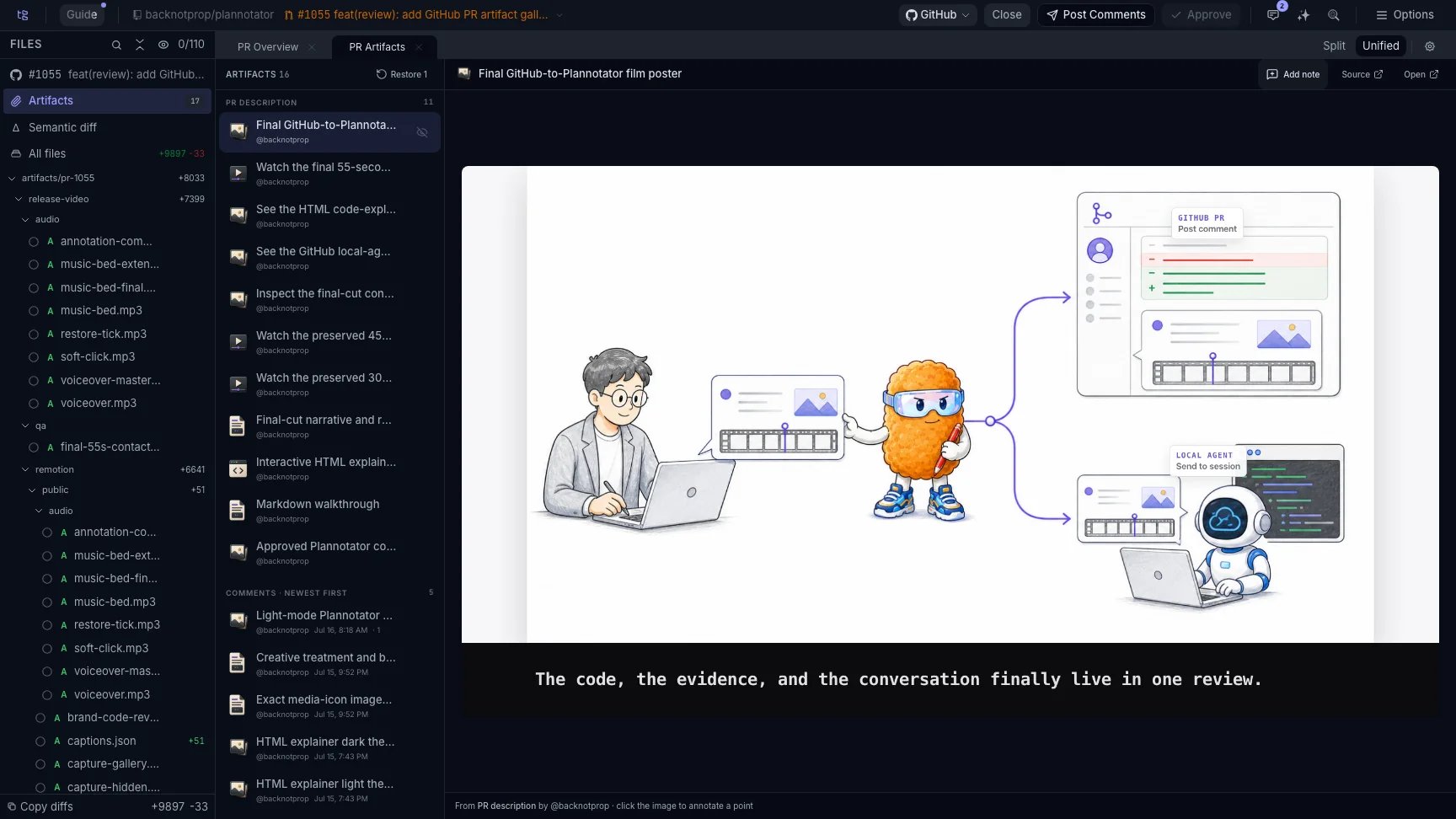Open the GitHub dropdown

(937, 14)
